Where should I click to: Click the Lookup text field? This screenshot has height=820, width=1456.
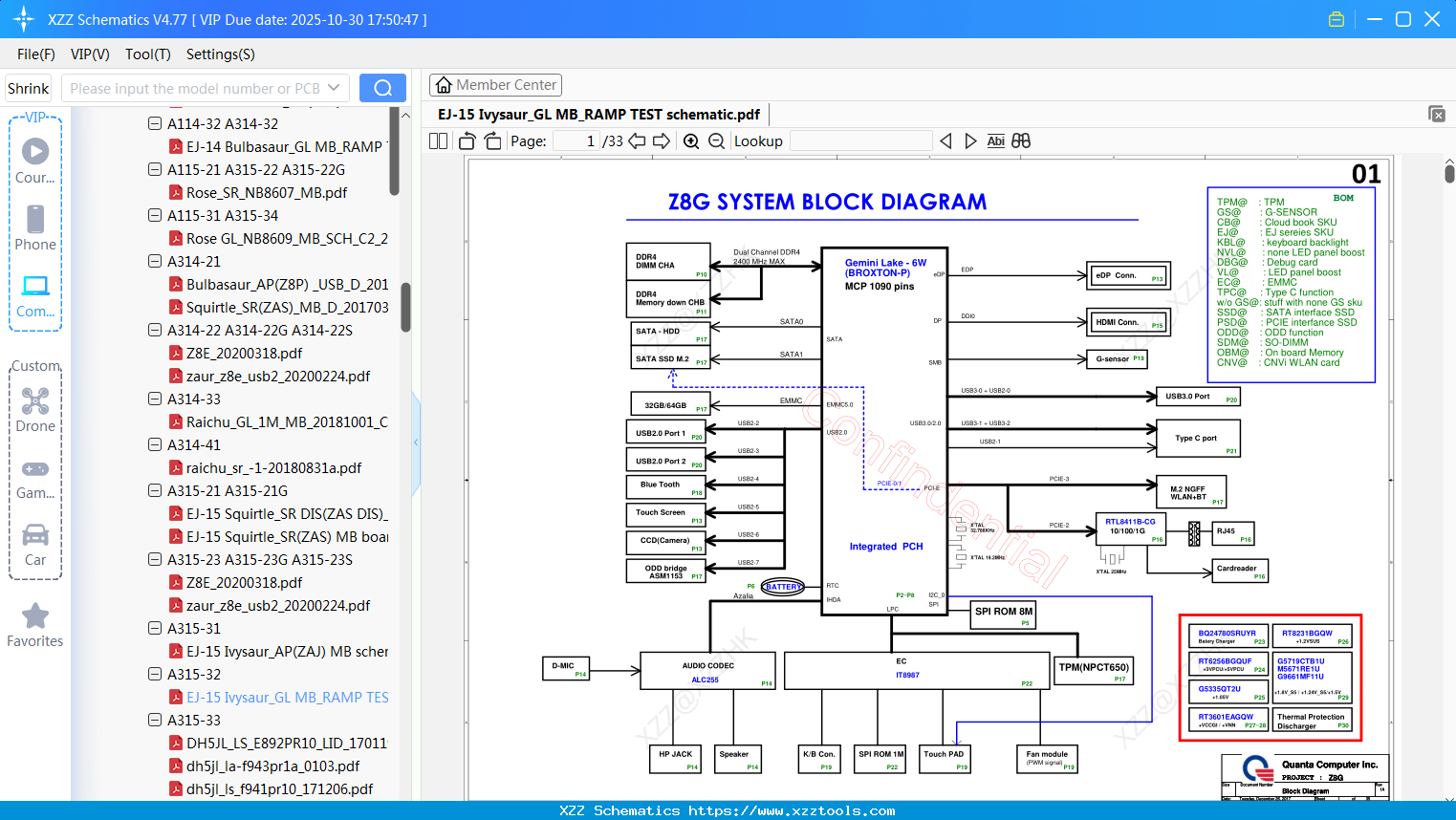pos(861,141)
